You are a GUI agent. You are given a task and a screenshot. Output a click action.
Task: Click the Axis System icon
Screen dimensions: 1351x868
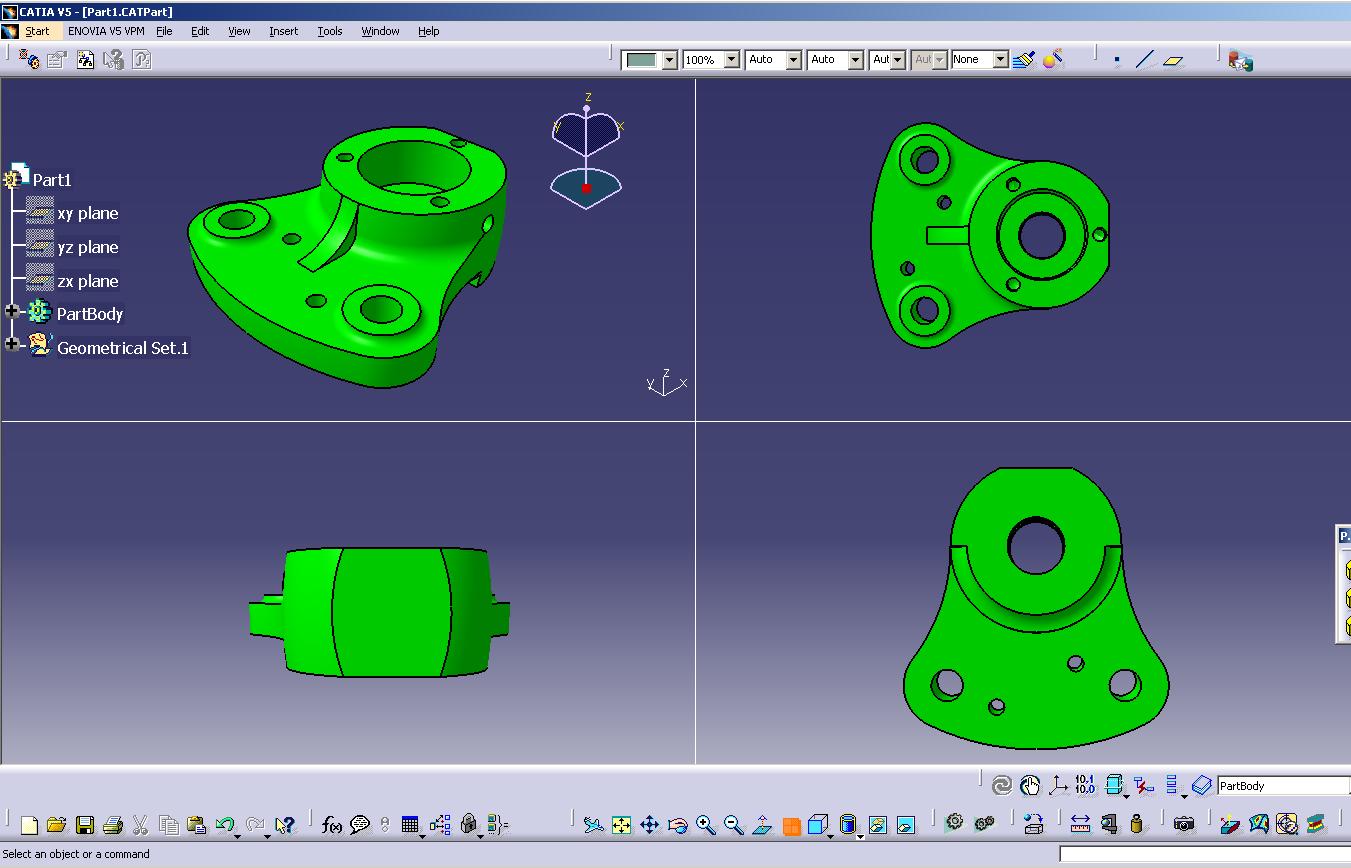pyautogui.click(x=1059, y=786)
